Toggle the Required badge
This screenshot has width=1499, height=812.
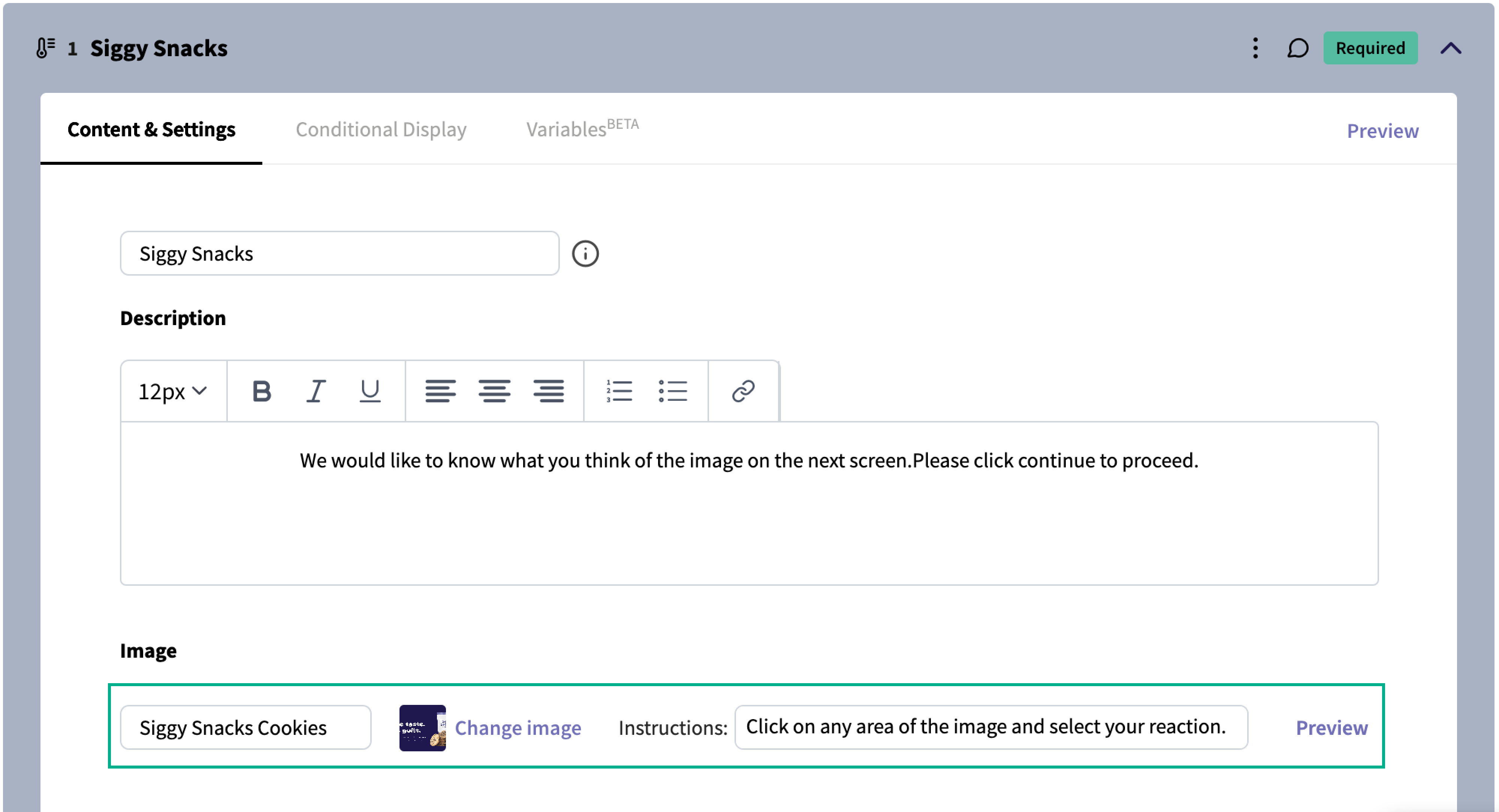point(1370,48)
